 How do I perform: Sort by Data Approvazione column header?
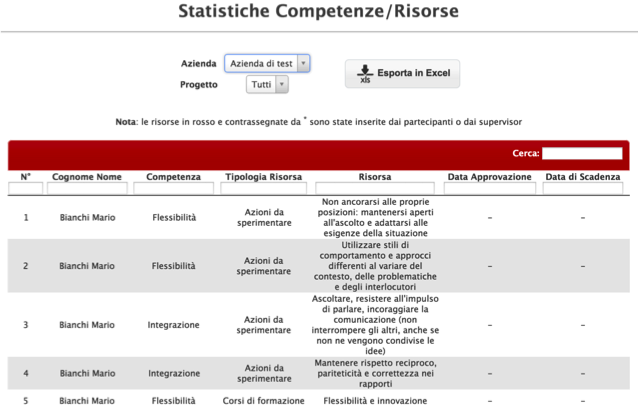[x=489, y=177]
